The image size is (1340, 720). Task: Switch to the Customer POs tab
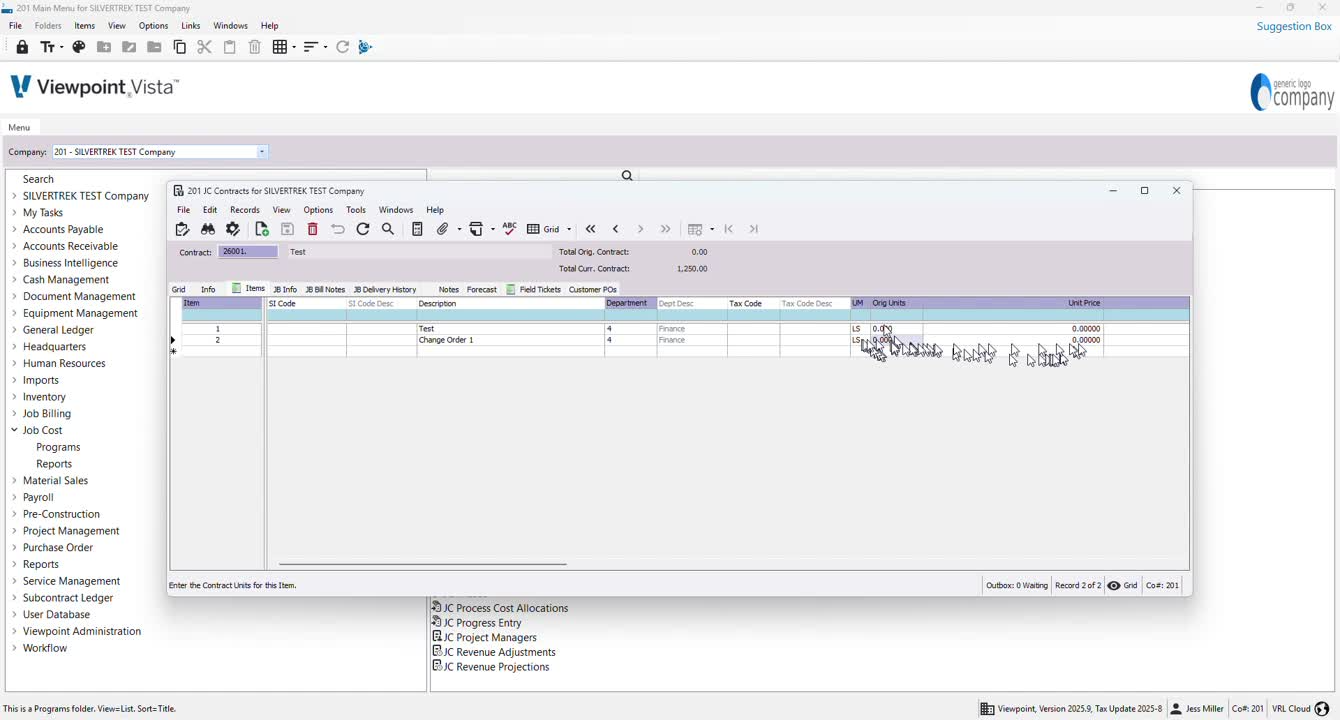[x=593, y=290]
